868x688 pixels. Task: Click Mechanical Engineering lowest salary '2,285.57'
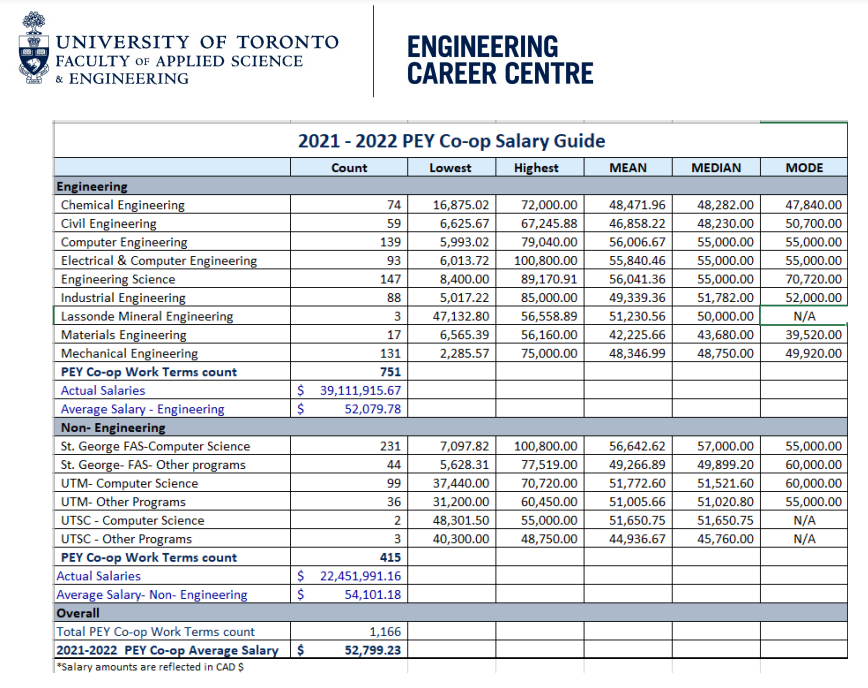click(x=464, y=353)
